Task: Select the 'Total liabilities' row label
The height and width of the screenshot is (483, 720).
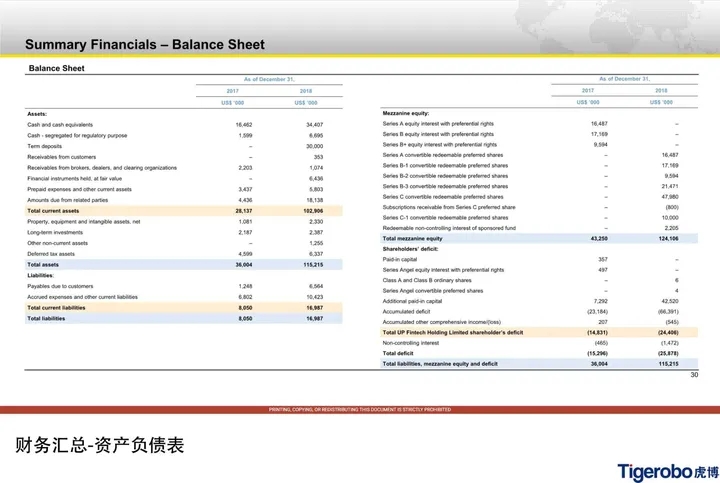Action: 46,319
